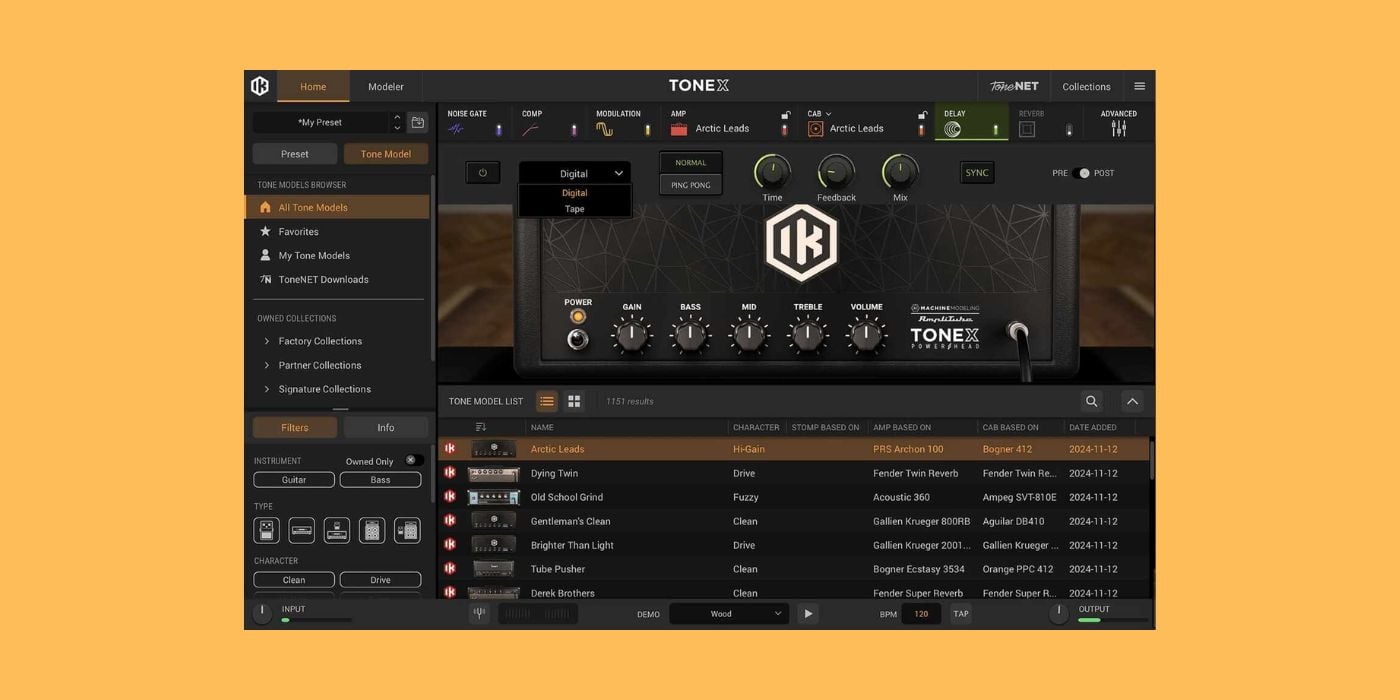Open the hamburger menu at top right
1400x700 pixels.
click(1139, 86)
